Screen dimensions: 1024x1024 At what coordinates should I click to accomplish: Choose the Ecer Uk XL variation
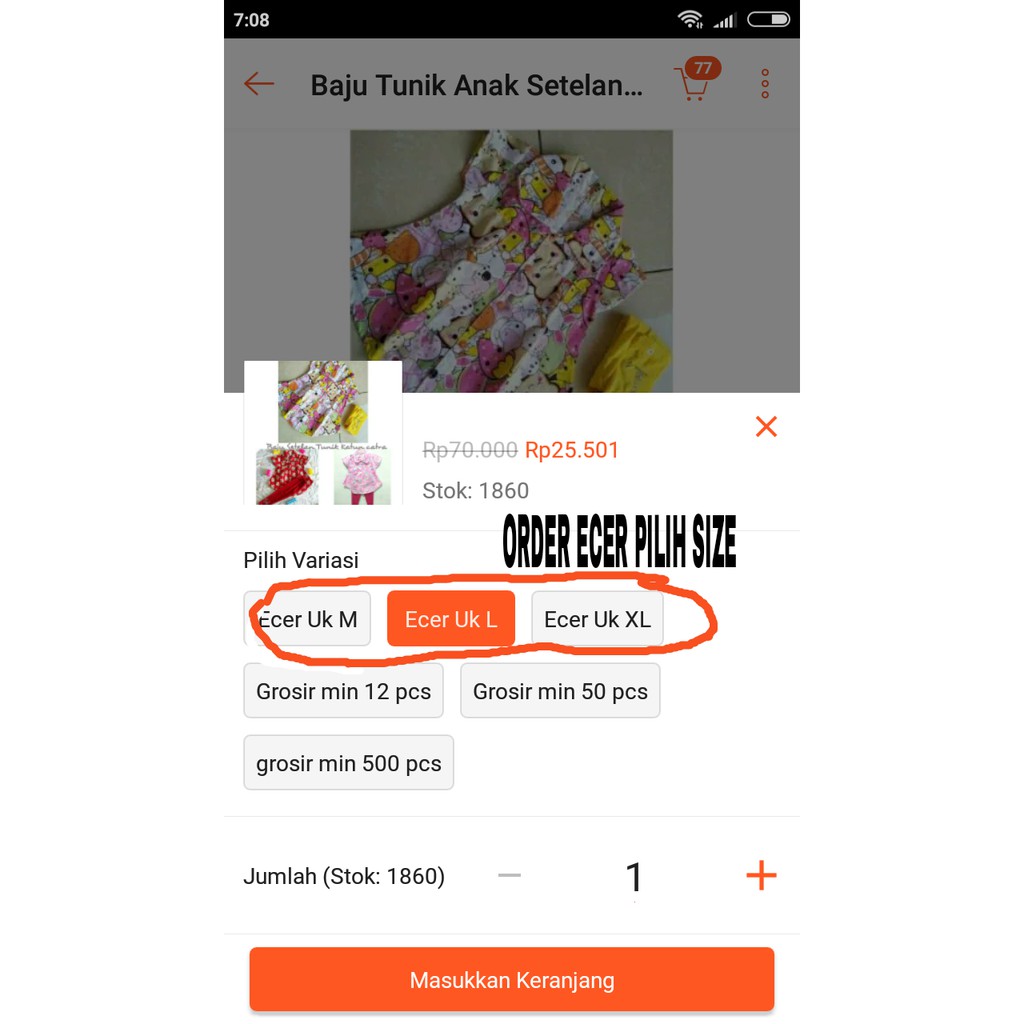point(597,618)
